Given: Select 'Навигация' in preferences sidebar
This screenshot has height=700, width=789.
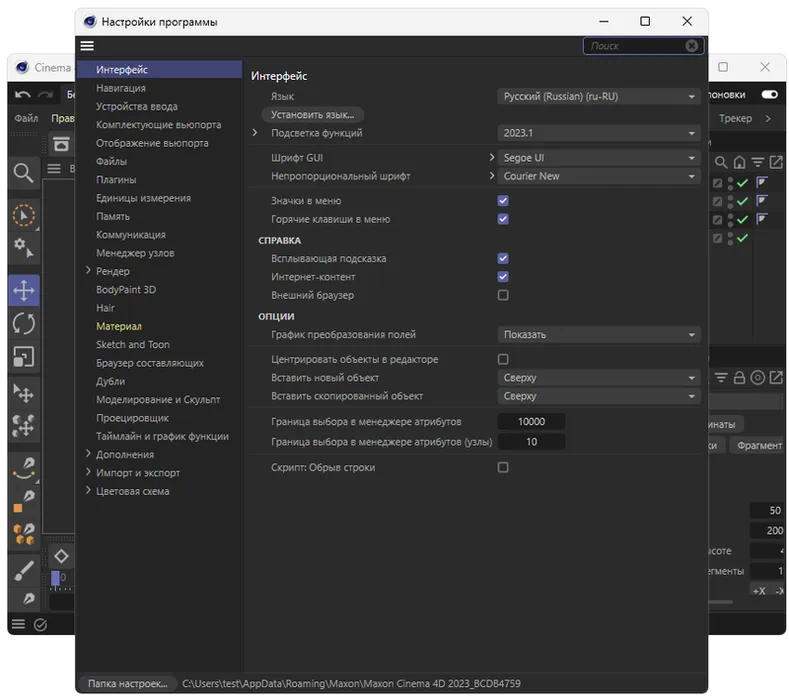Looking at the screenshot, I should (x=121, y=88).
